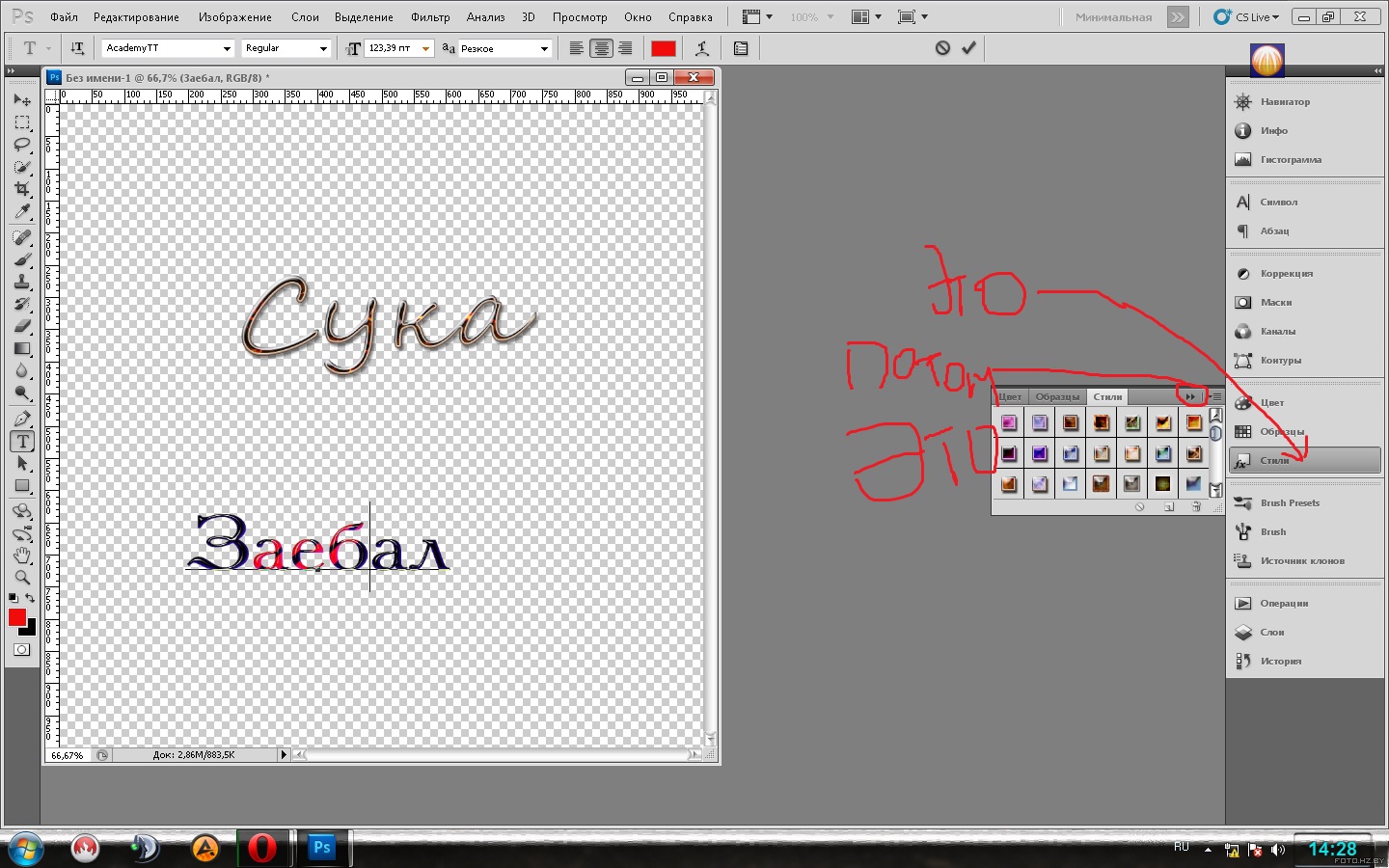1389x868 pixels.
Task: Select the Rectangular Marquee tool
Action: pos(22,122)
